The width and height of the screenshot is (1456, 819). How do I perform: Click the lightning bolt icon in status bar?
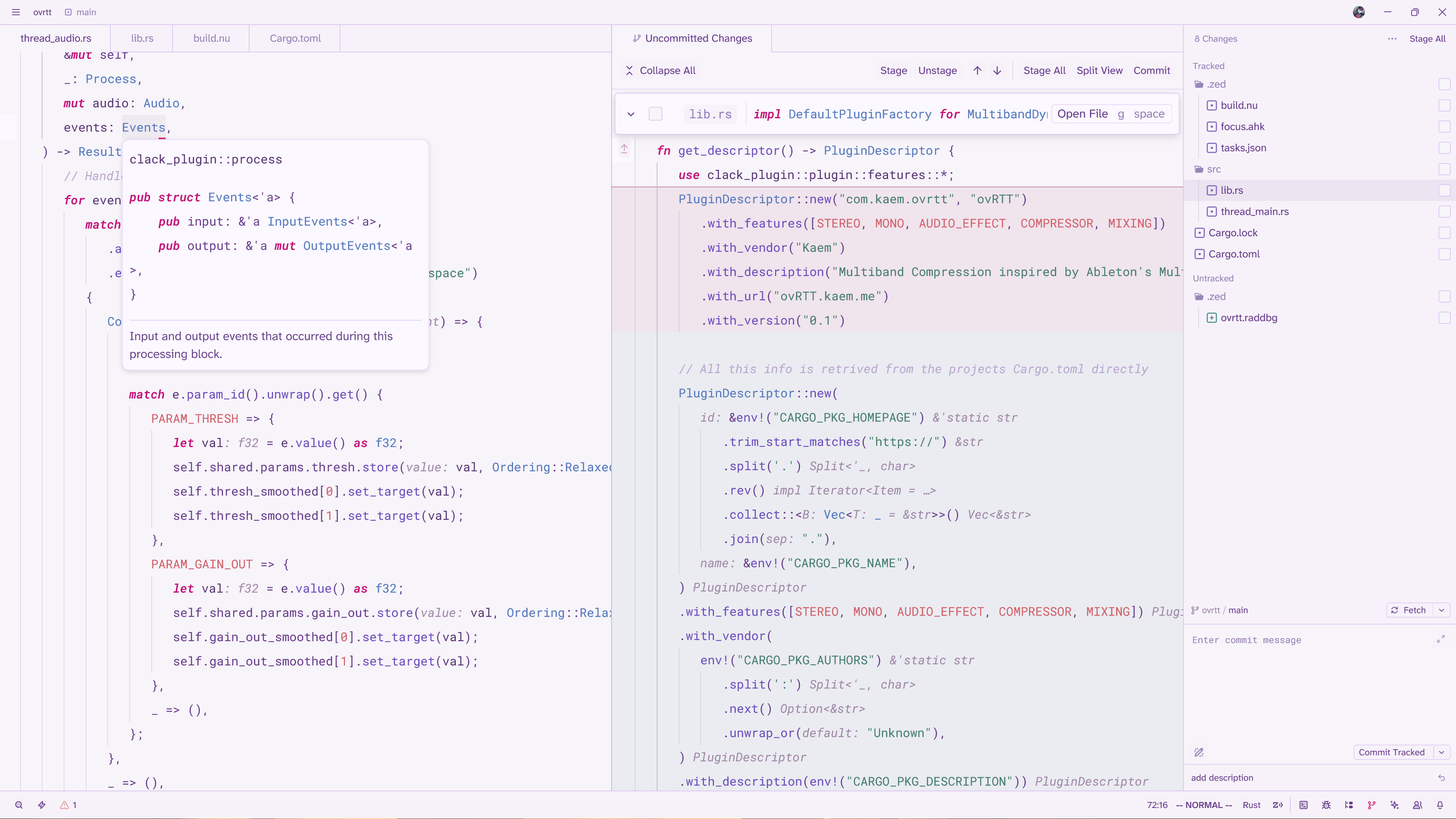42,805
